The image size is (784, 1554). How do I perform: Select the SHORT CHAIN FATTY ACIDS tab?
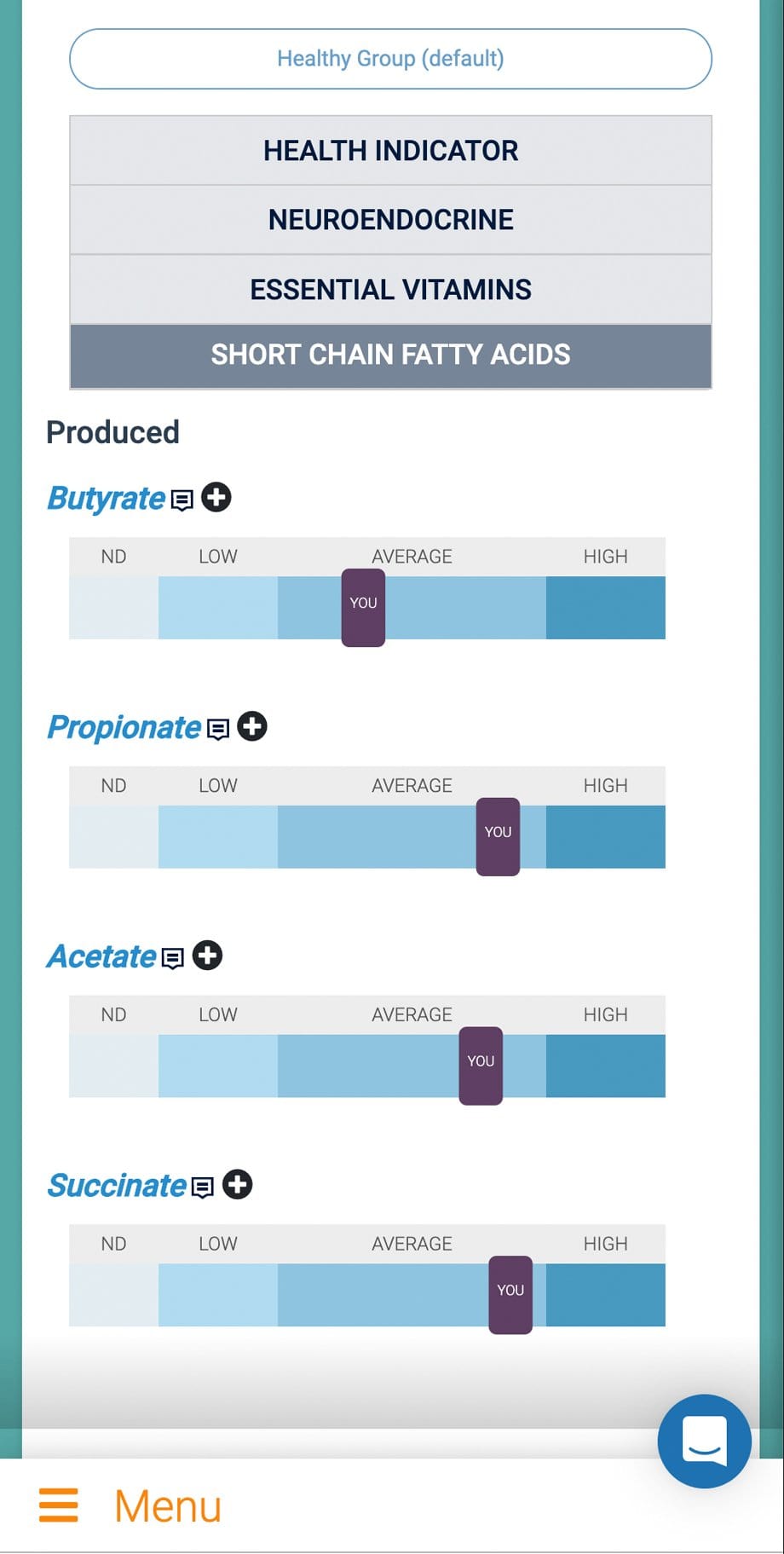pos(391,355)
